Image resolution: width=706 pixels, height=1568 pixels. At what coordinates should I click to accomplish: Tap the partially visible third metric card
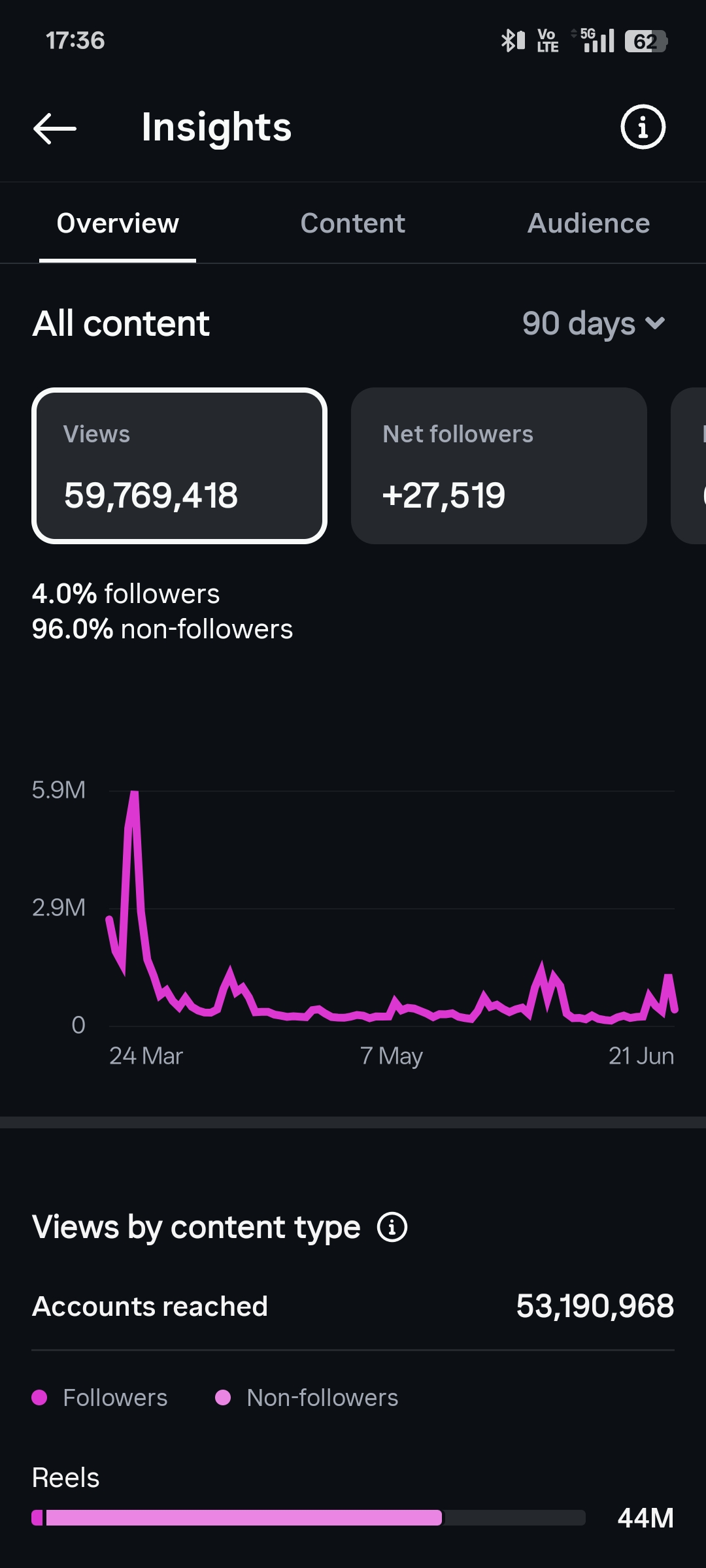click(x=688, y=466)
